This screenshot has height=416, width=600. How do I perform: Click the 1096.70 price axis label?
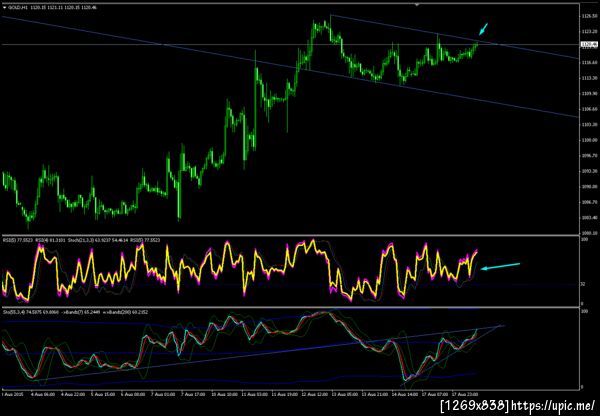click(x=589, y=155)
